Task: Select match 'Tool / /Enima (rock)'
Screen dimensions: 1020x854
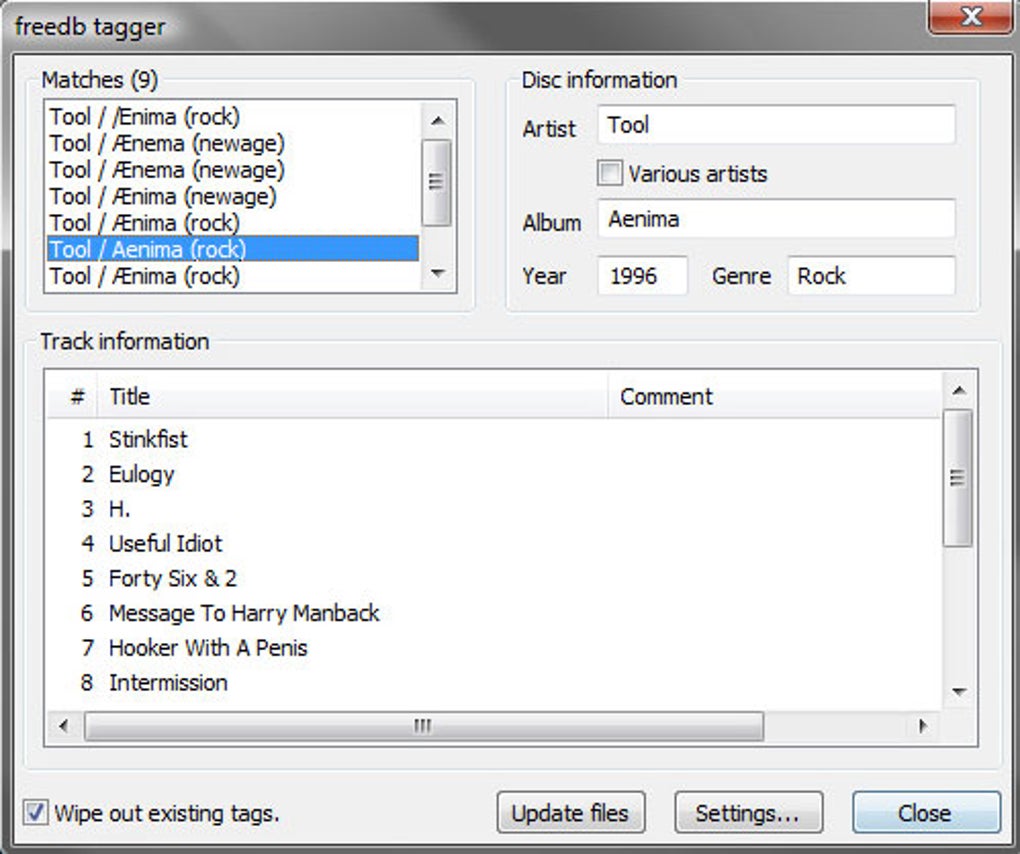Action: pos(232,117)
